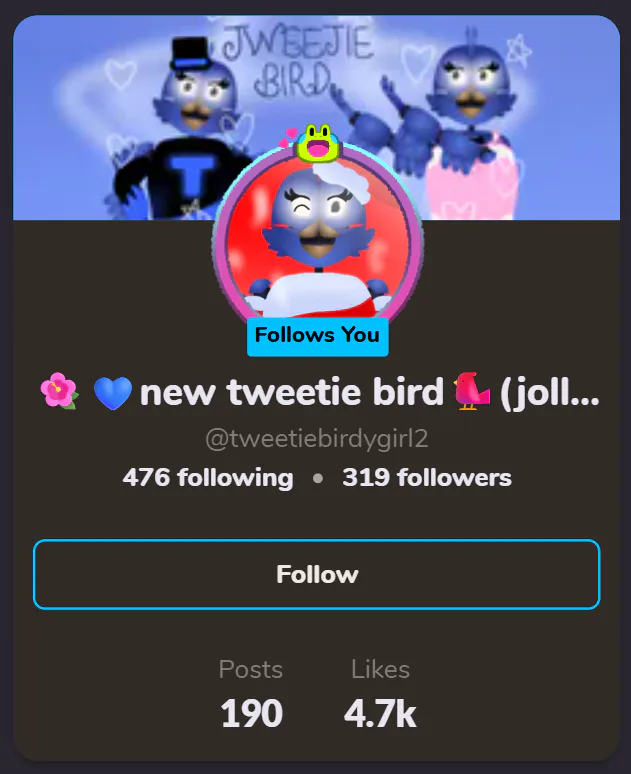Viewport: 631px width, 774px height.
Task: View the 190 posts count
Action: [x=251, y=713]
